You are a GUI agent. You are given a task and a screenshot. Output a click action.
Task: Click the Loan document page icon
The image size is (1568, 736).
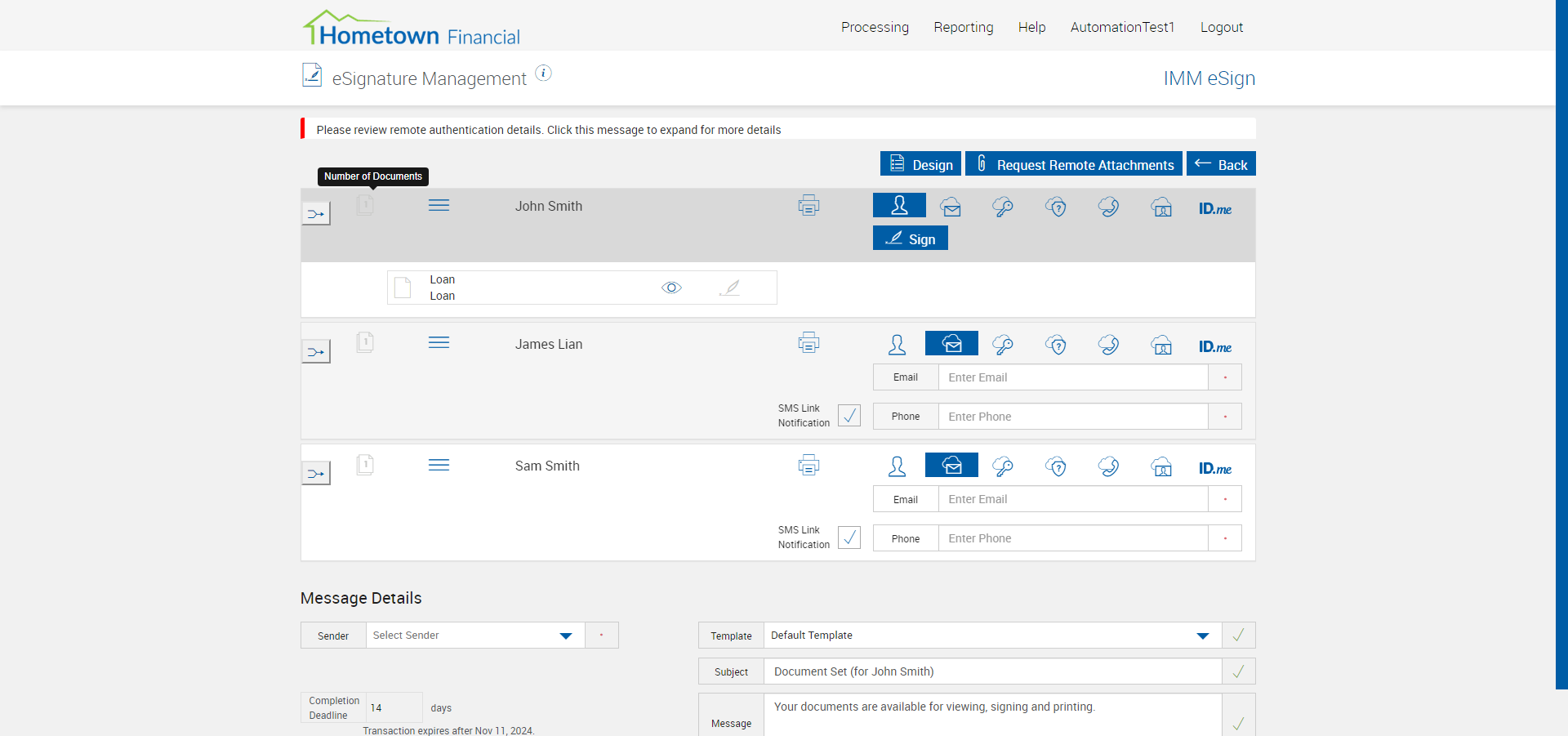[x=403, y=288]
